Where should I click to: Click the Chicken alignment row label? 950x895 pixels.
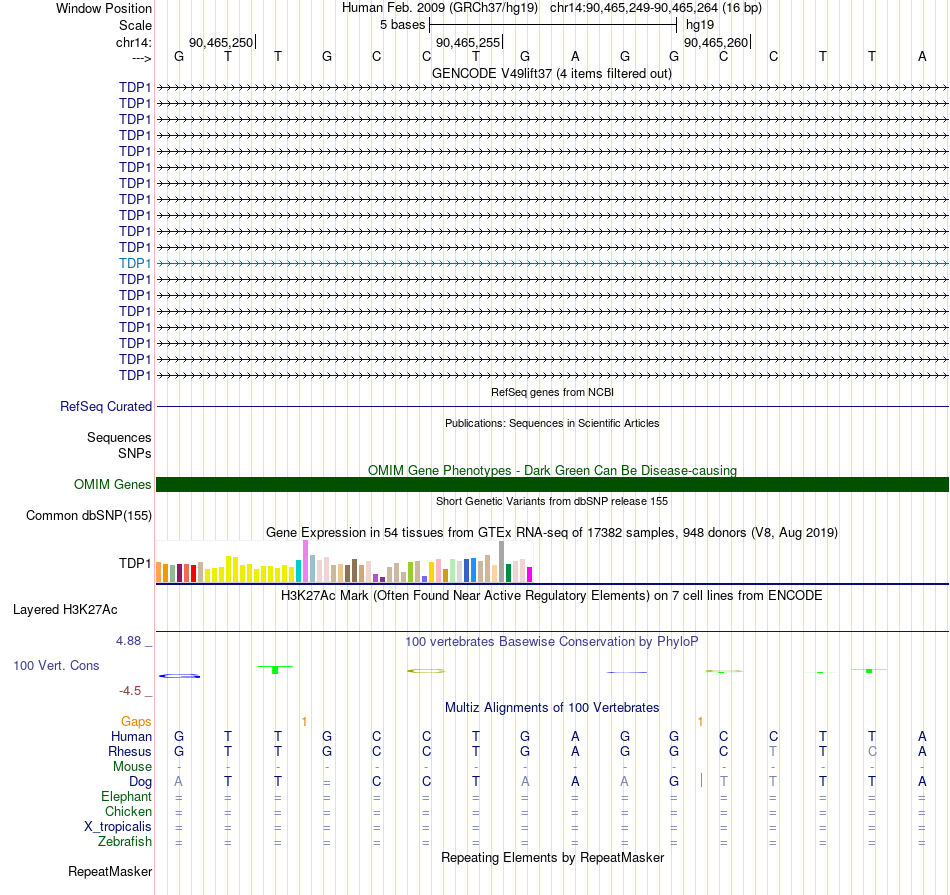point(128,811)
